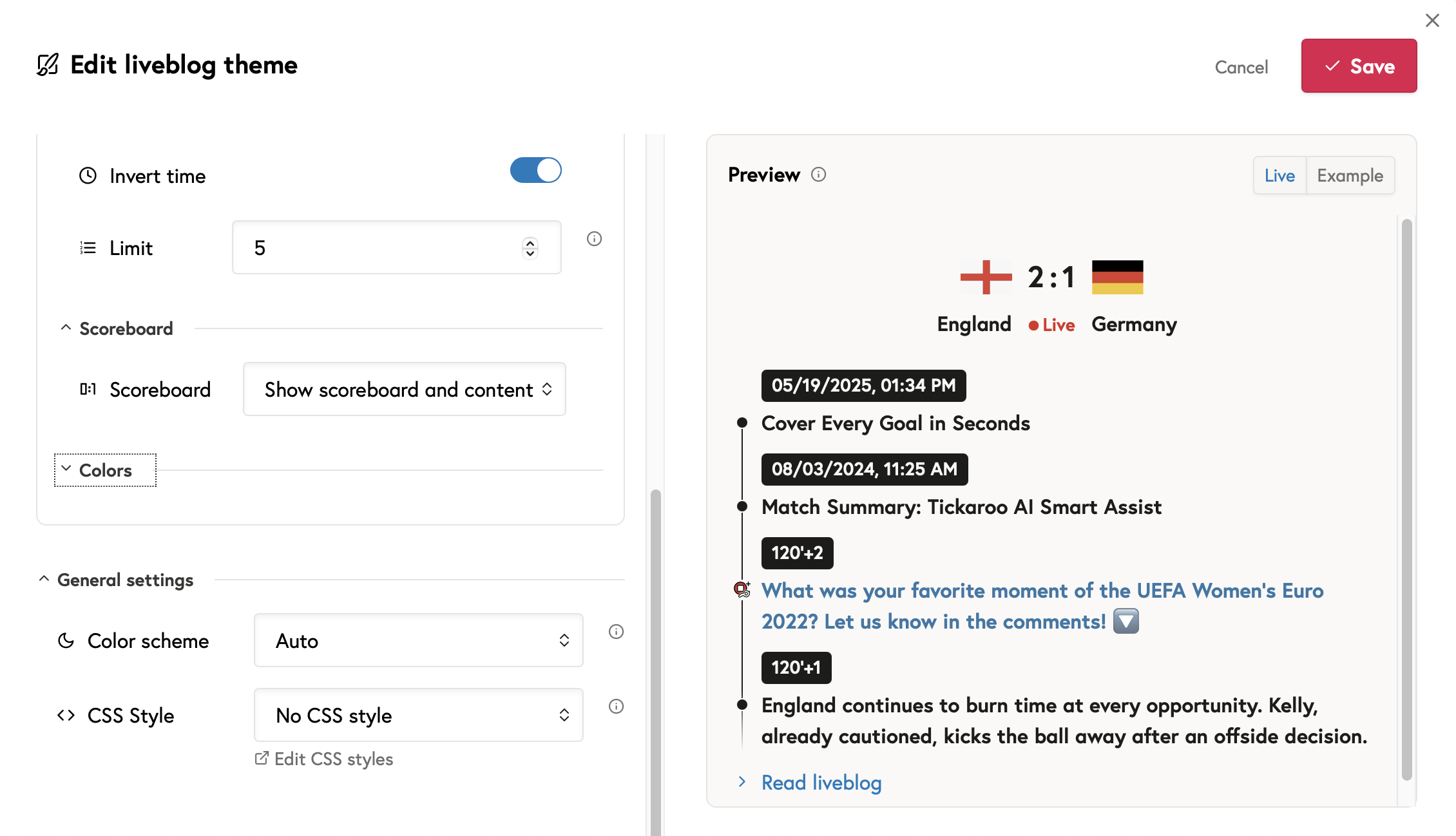The width and height of the screenshot is (1456, 836).
Task: Toggle the Invert time switch
Action: [535, 171]
